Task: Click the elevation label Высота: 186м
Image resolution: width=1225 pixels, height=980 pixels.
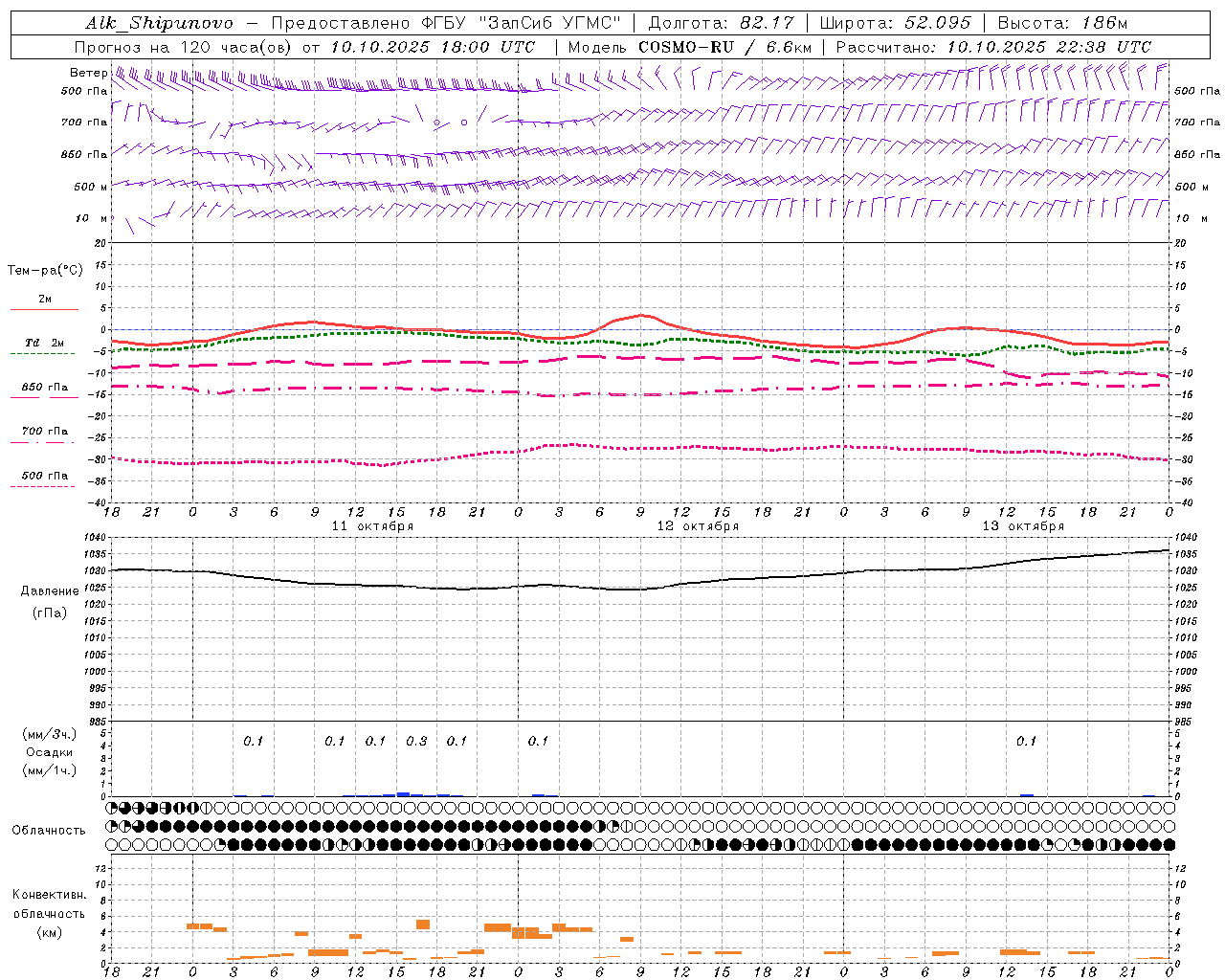Action: tap(1062, 23)
